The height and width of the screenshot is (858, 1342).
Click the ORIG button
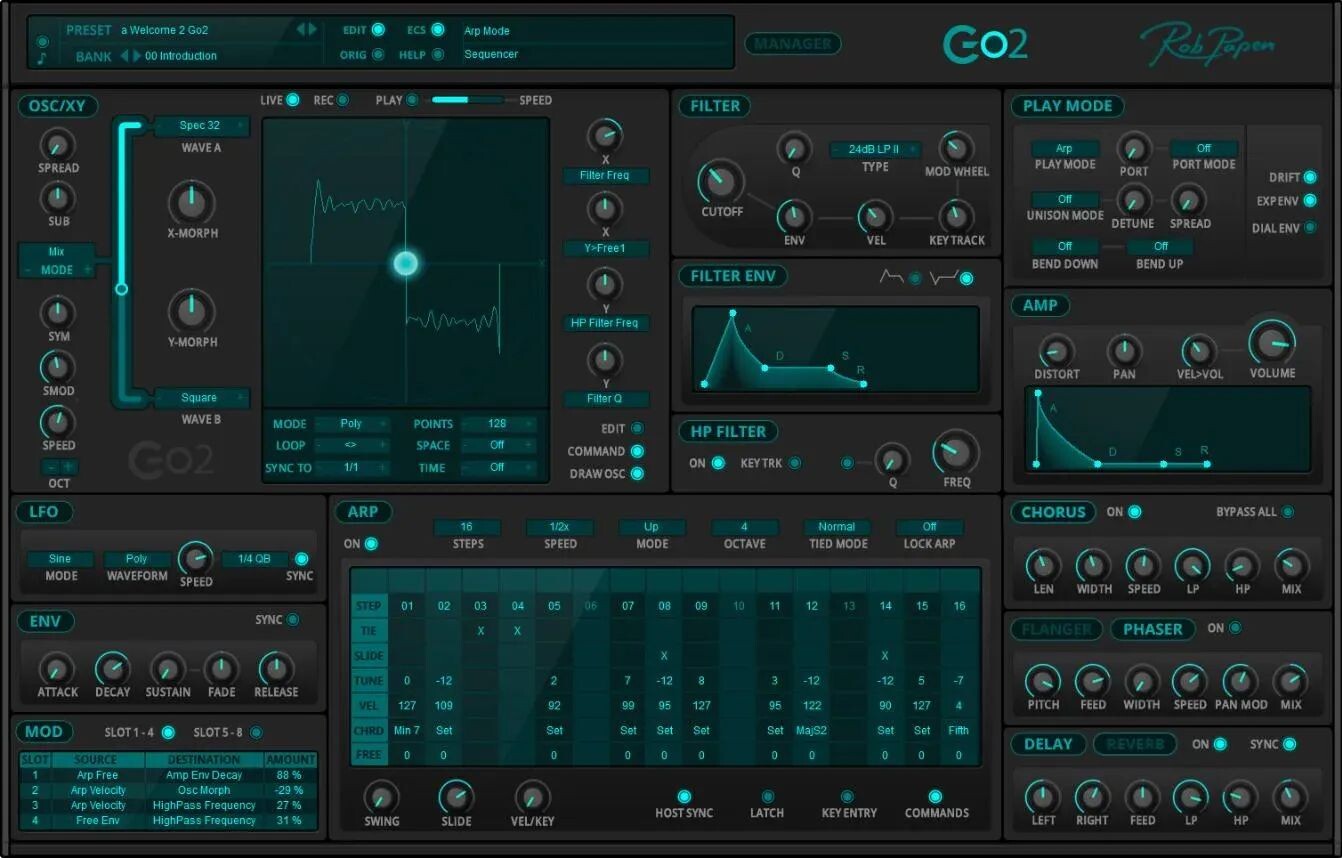(x=378, y=55)
